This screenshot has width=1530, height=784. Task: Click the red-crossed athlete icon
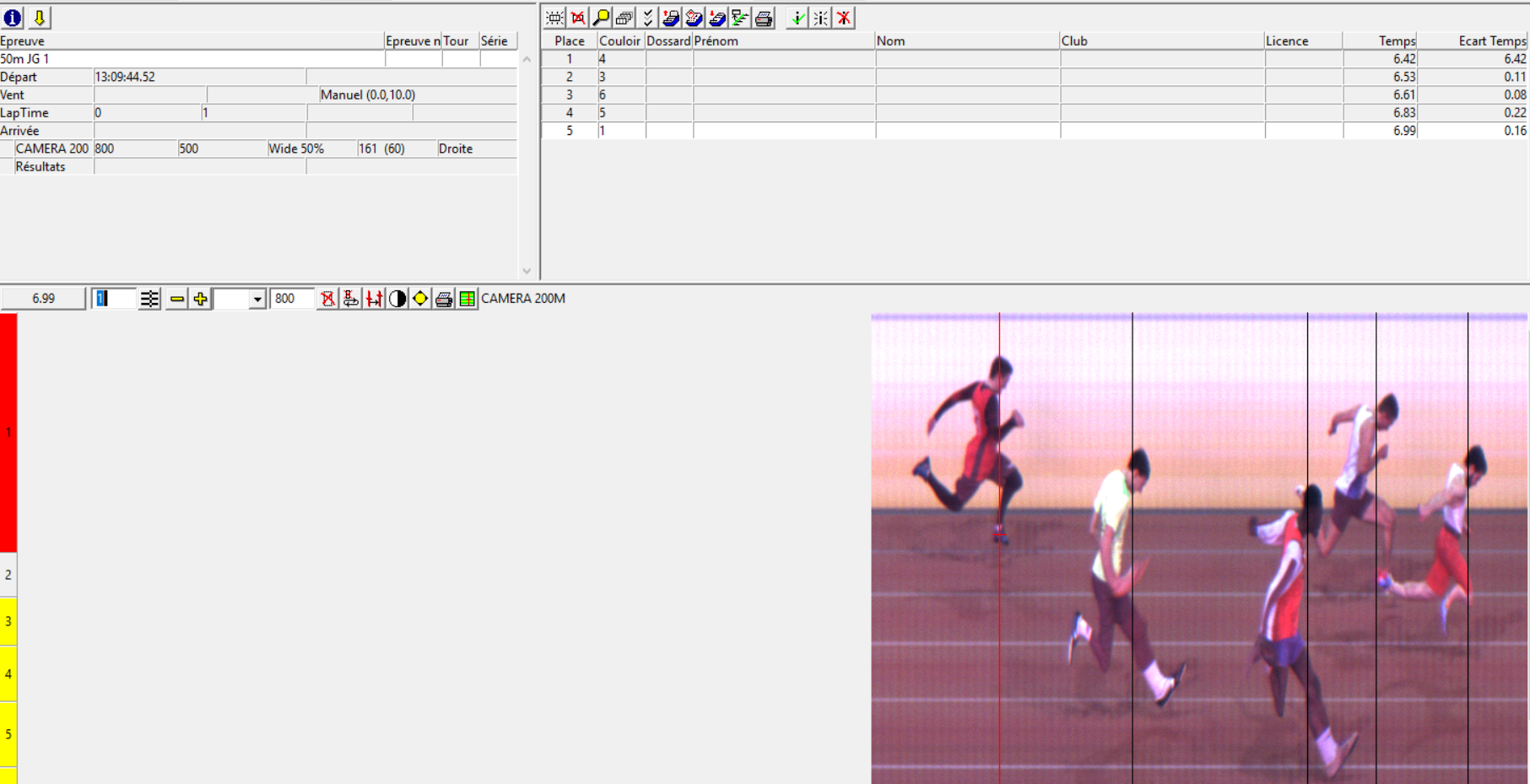[x=844, y=18]
